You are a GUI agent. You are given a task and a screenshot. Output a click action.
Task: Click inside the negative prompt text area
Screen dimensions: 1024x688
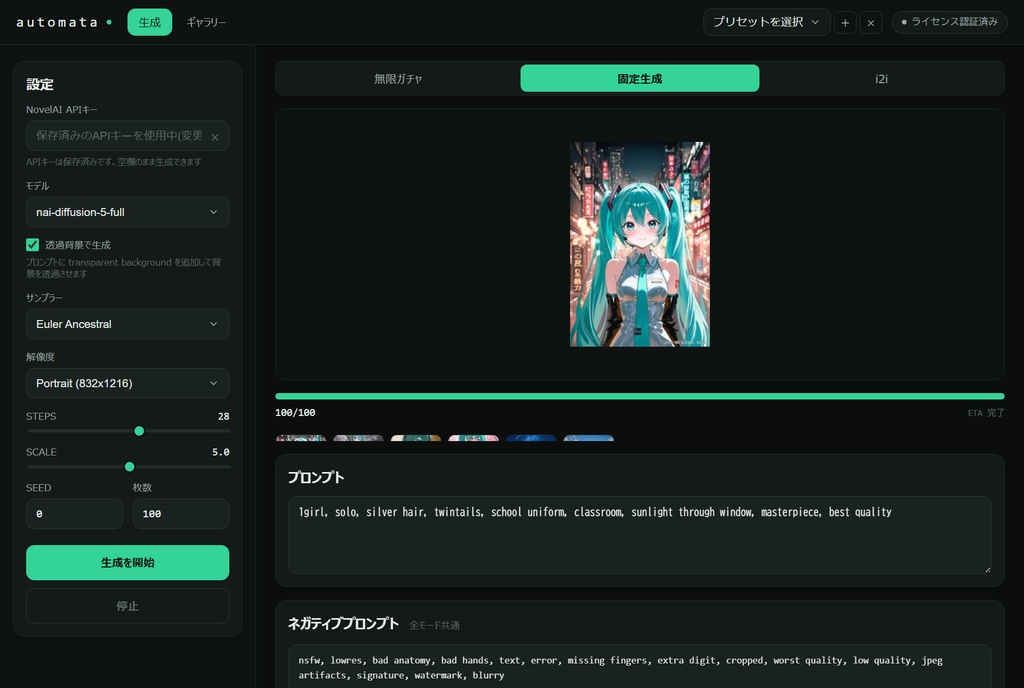639,666
